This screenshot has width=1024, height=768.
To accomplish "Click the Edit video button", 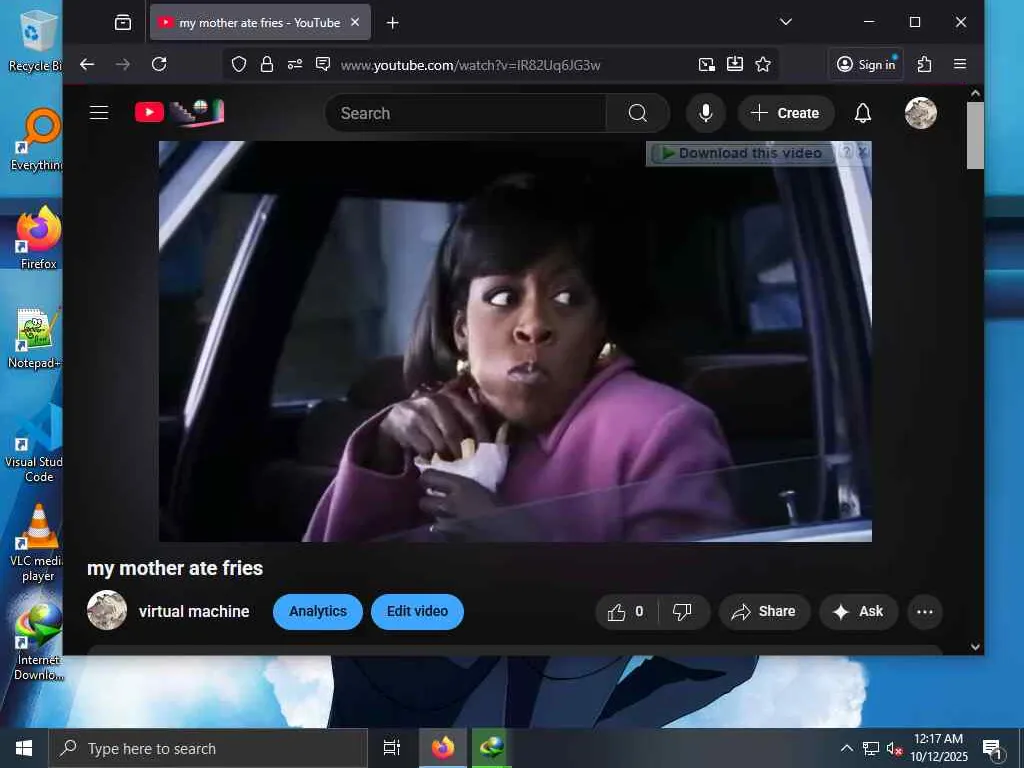I will pyautogui.click(x=417, y=611).
